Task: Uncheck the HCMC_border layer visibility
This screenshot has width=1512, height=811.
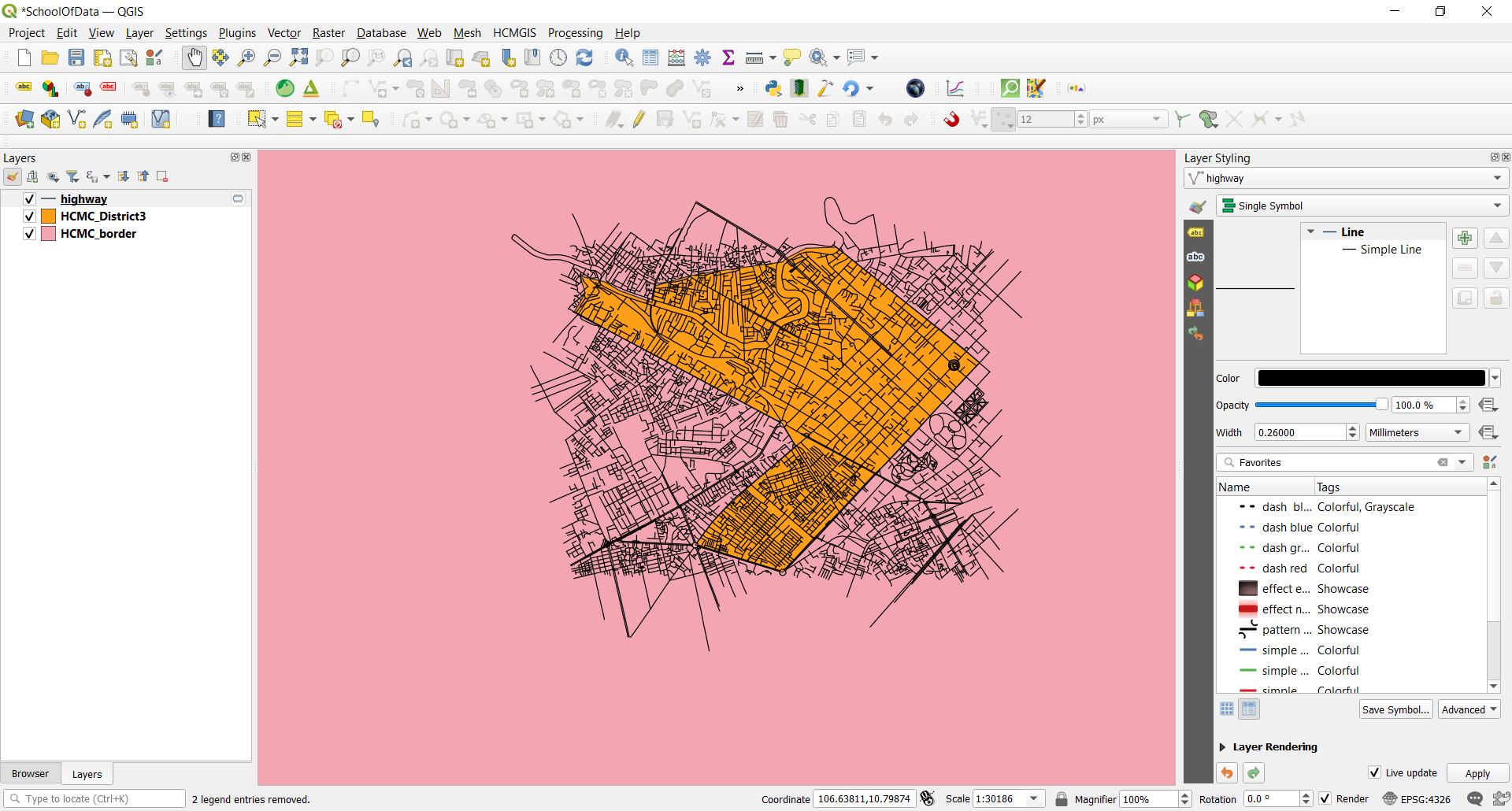Action: click(x=29, y=234)
